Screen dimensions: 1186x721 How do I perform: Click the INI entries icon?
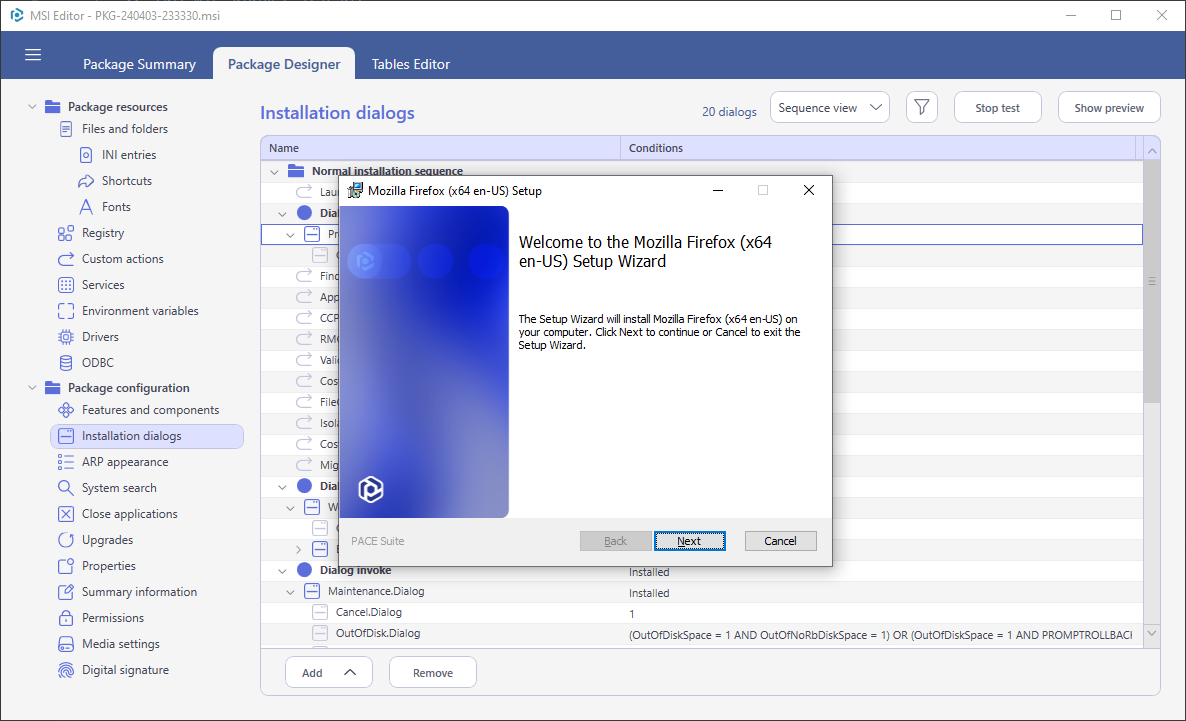coord(86,155)
